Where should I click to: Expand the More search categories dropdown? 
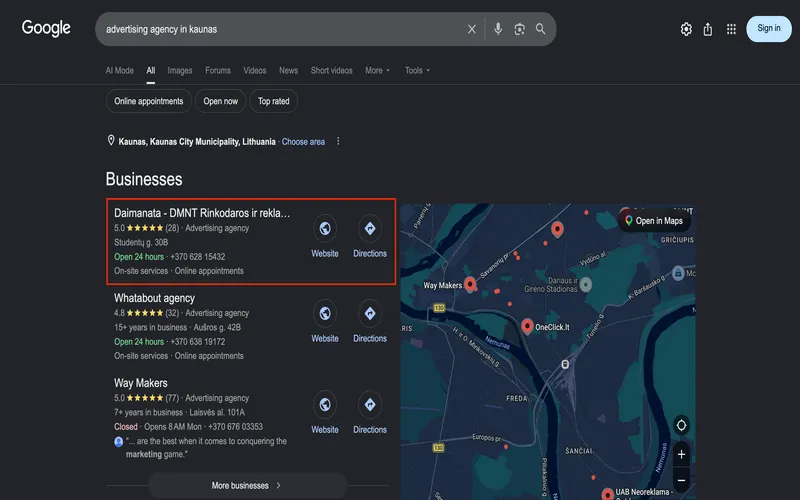pos(378,70)
